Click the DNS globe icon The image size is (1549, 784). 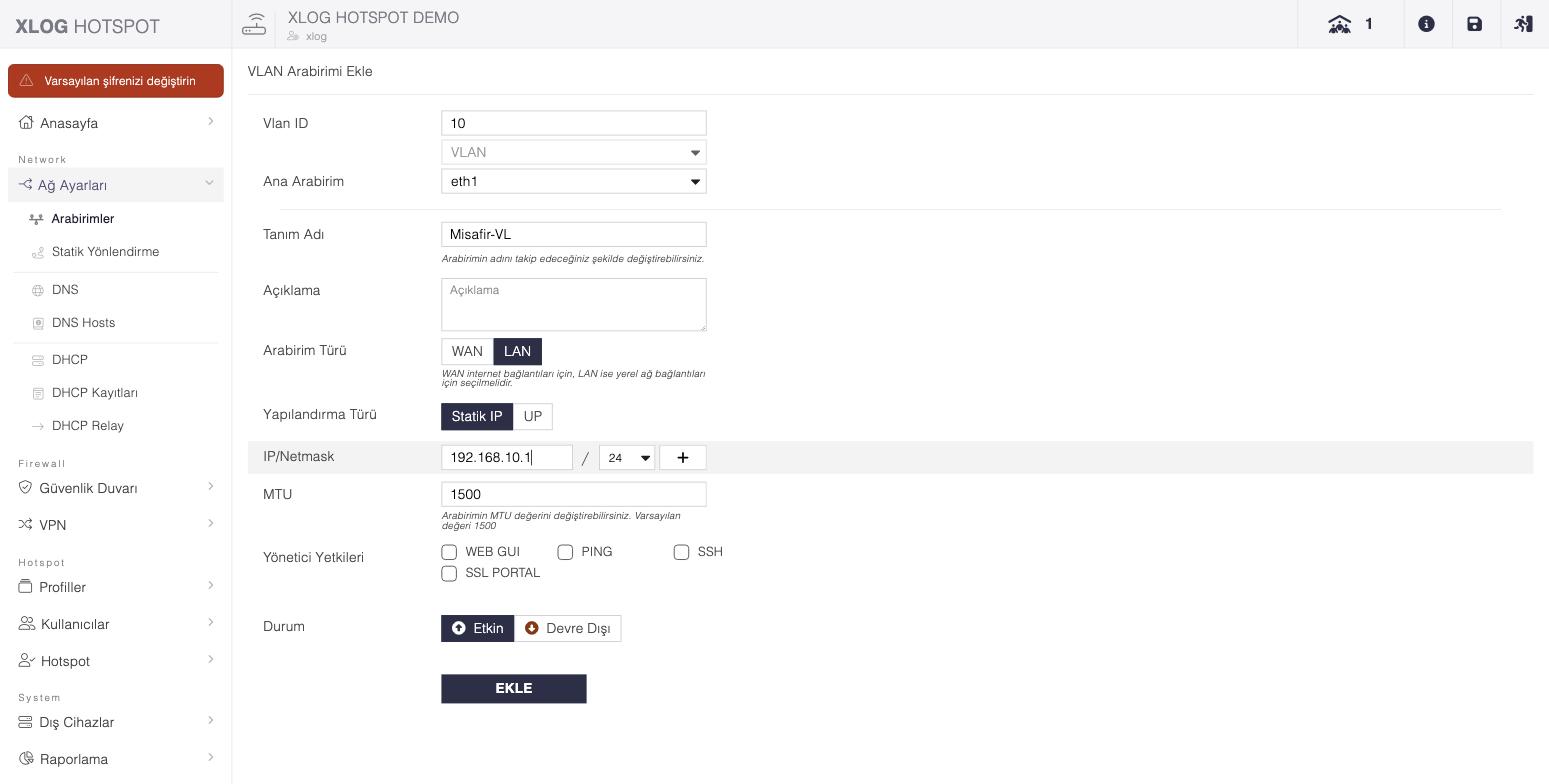point(38,290)
